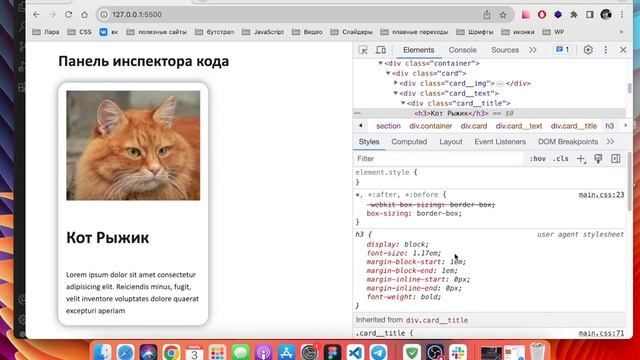Open the browser home page

pyautogui.click(x=84, y=15)
